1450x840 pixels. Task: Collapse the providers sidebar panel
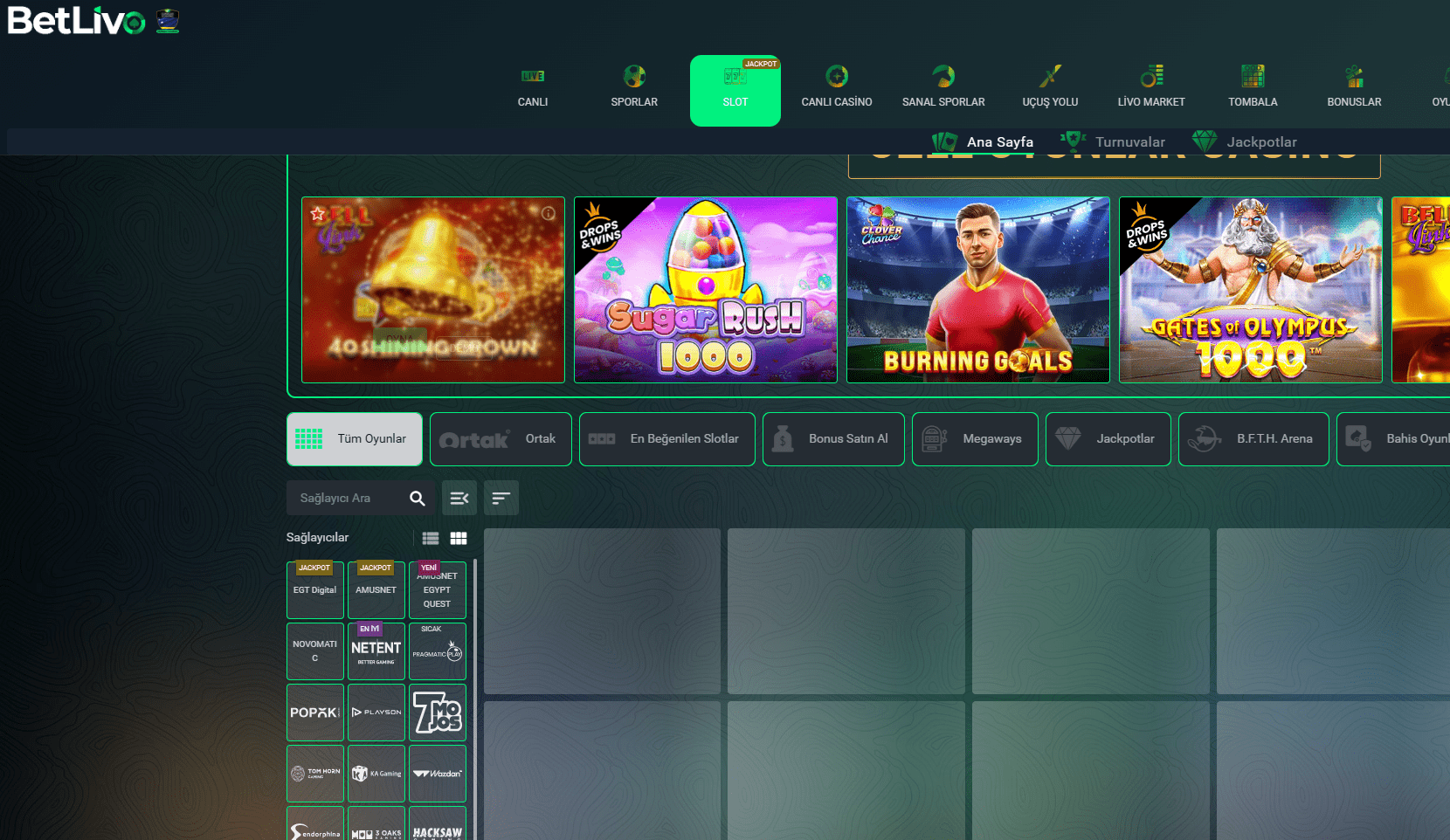pyautogui.click(x=459, y=499)
